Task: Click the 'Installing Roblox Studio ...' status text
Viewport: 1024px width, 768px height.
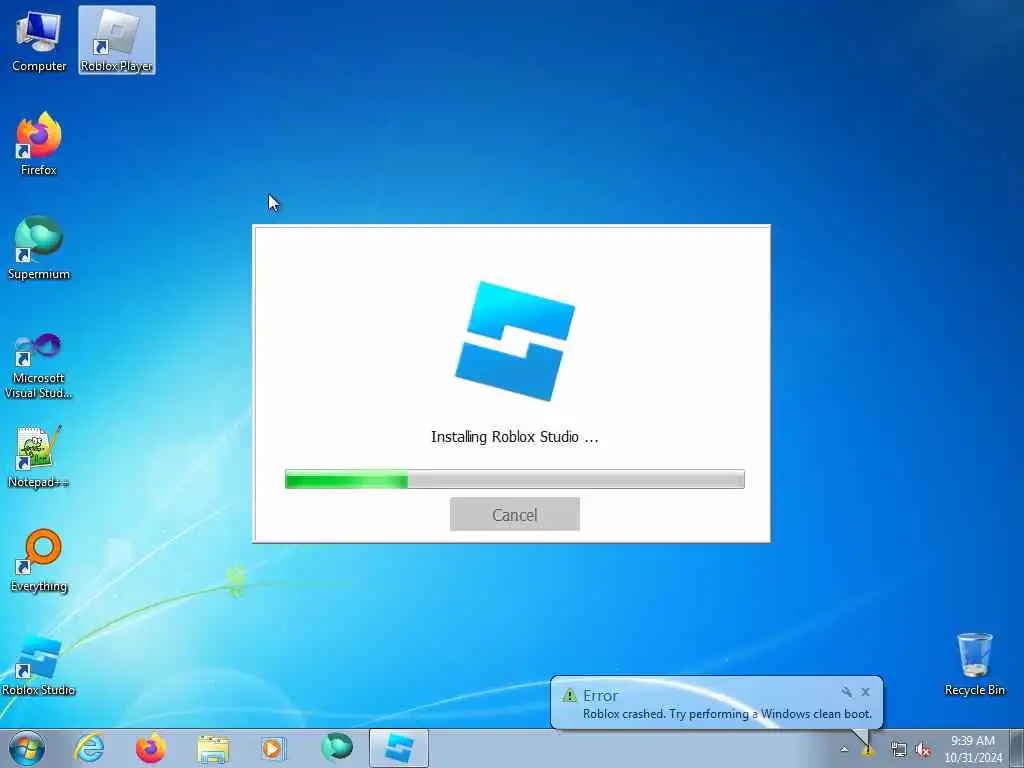Action: pyautogui.click(x=515, y=437)
